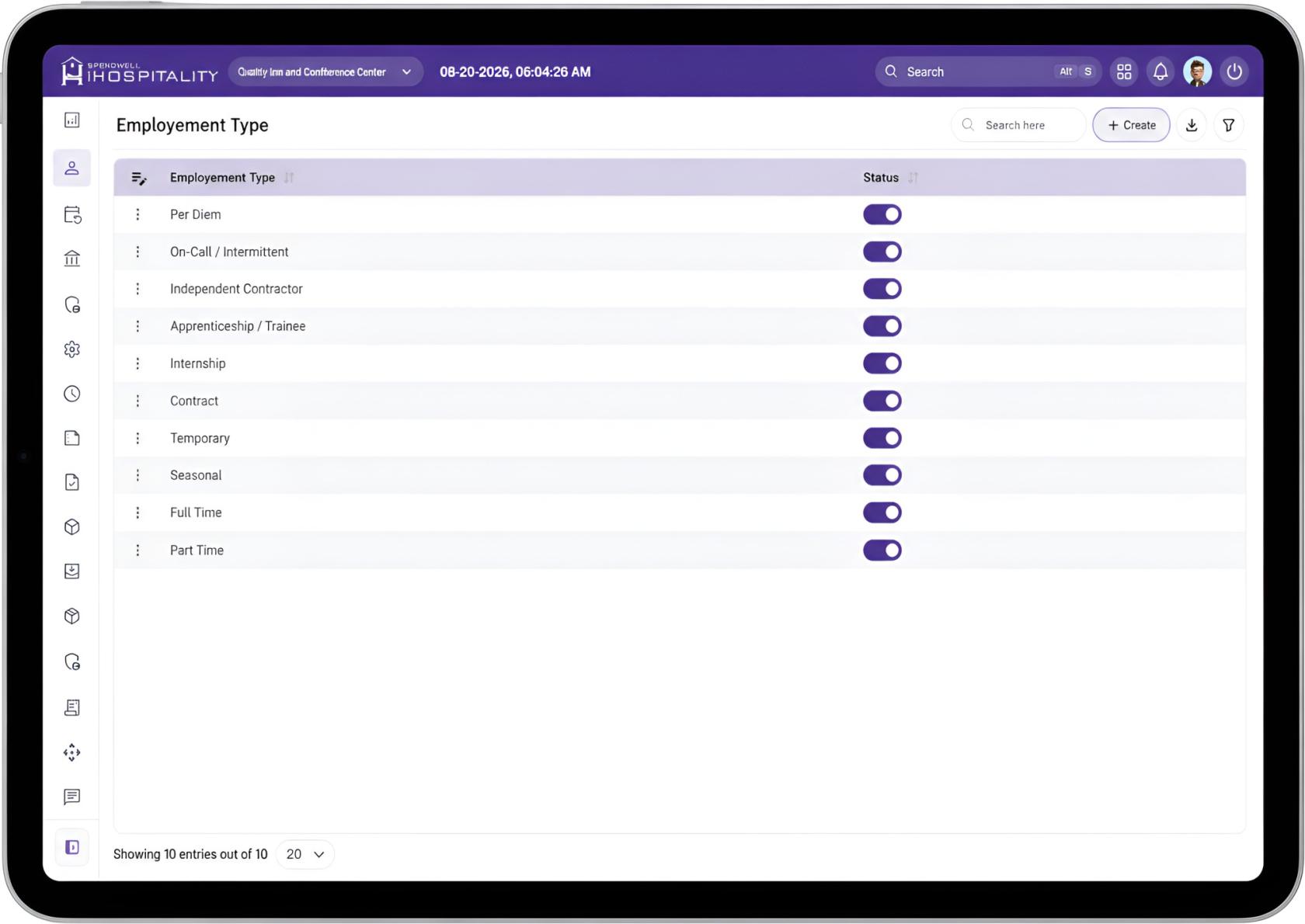Sort by Employement Type column
This screenshot has height=924, width=1305.
click(289, 178)
